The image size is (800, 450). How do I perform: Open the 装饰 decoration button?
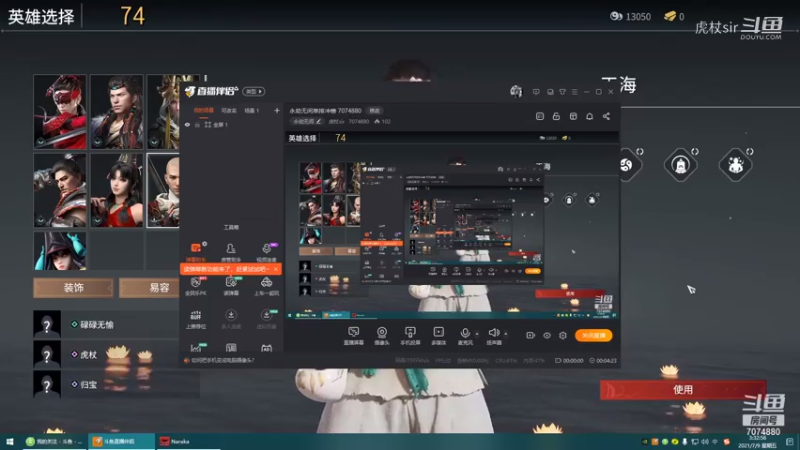click(x=73, y=288)
